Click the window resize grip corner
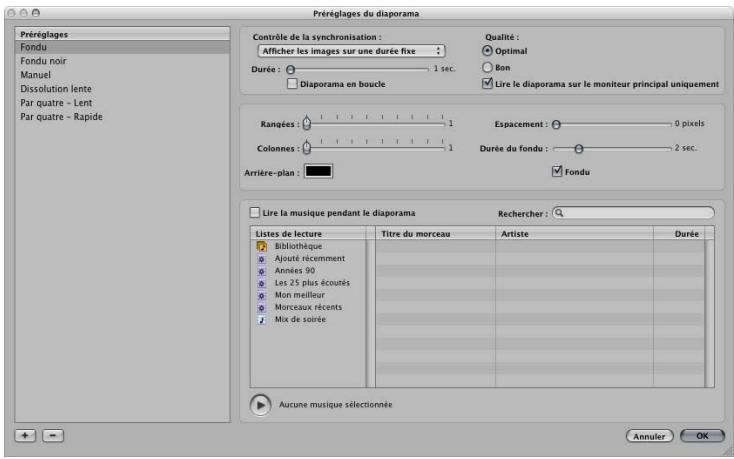 (x=728, y=452)
